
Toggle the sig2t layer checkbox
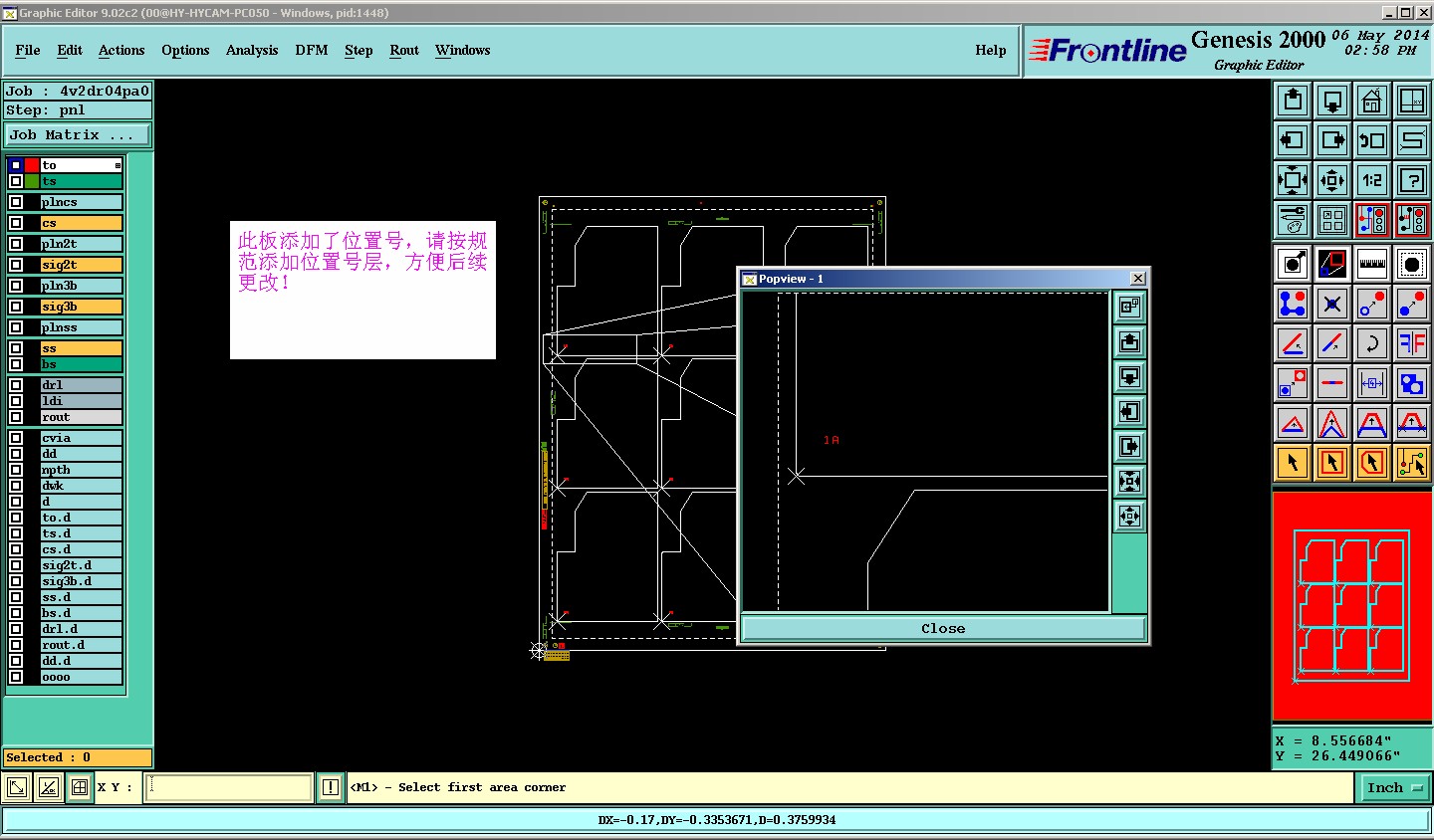tap(16, 265)
